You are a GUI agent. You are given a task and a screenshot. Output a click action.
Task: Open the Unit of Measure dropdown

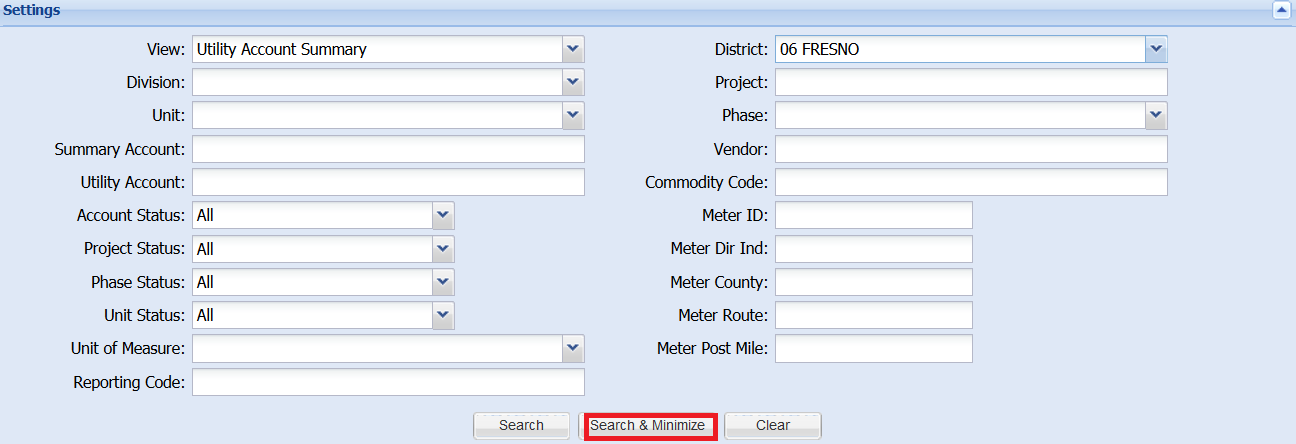[572, 348]
